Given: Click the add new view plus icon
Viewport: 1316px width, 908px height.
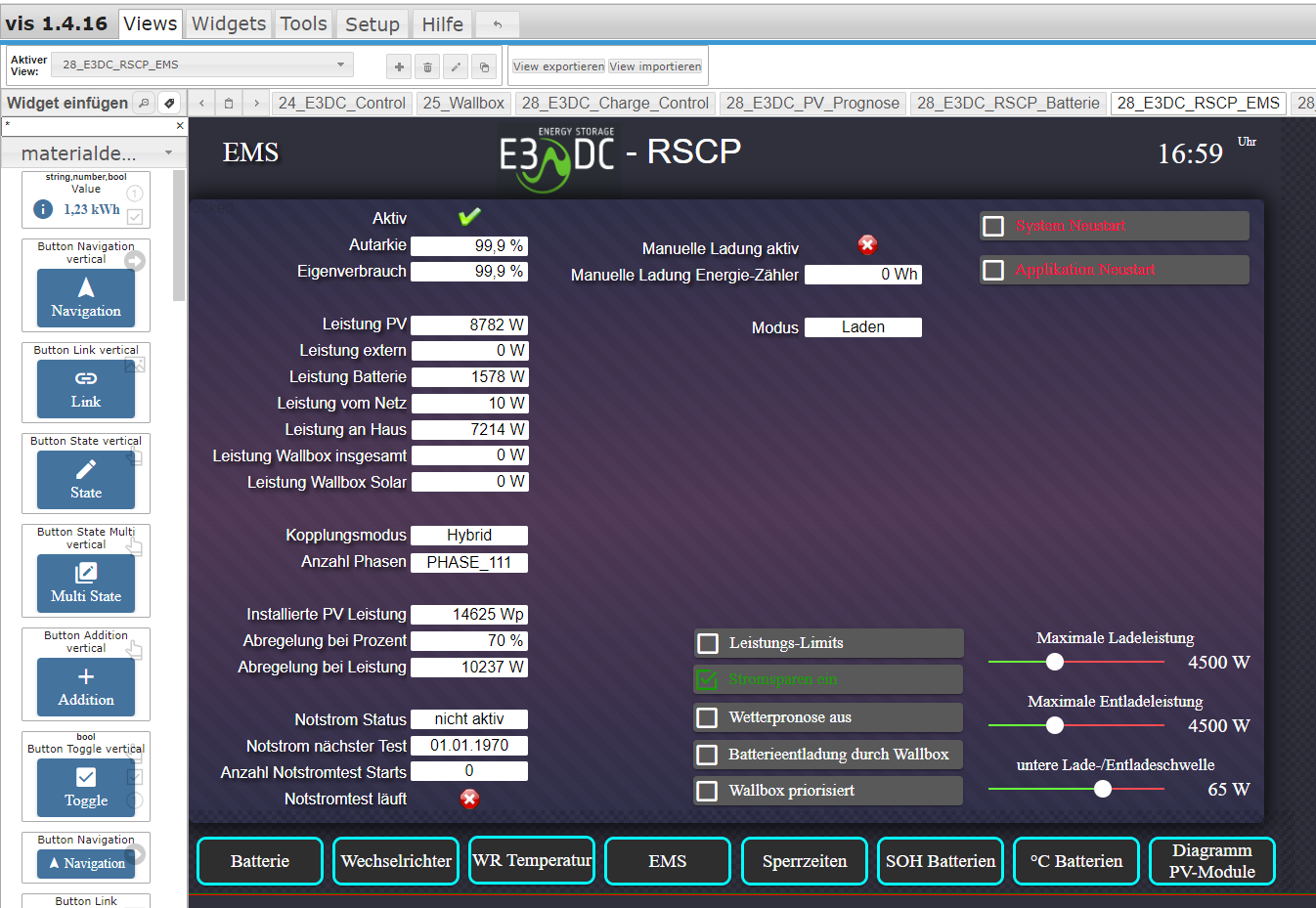Looking at the screenshot, I should coord(399,66).
